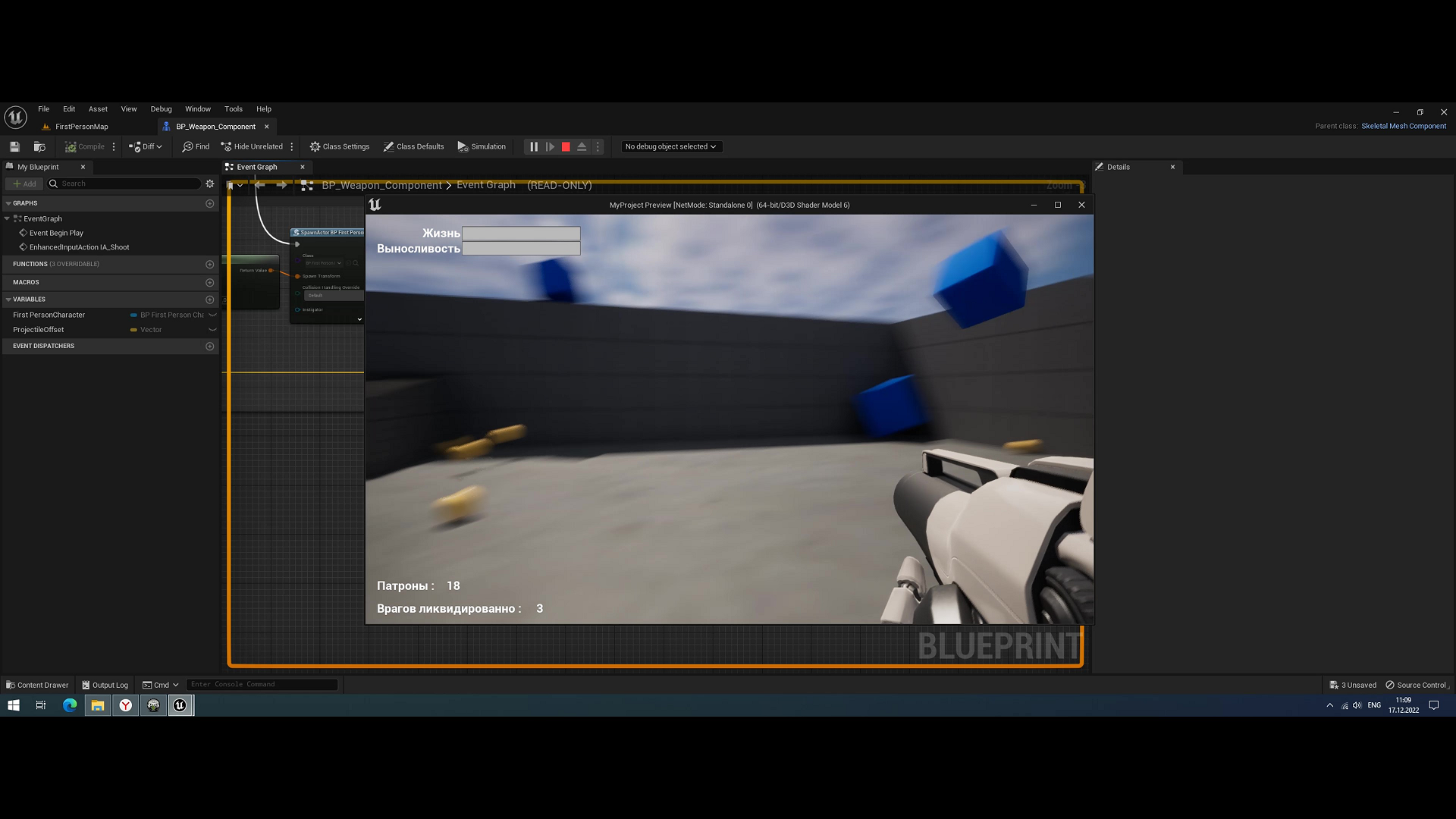The image size is (1456, 819).
Task: Click Add in the My Blueprint panel
Action: (24, 184)
